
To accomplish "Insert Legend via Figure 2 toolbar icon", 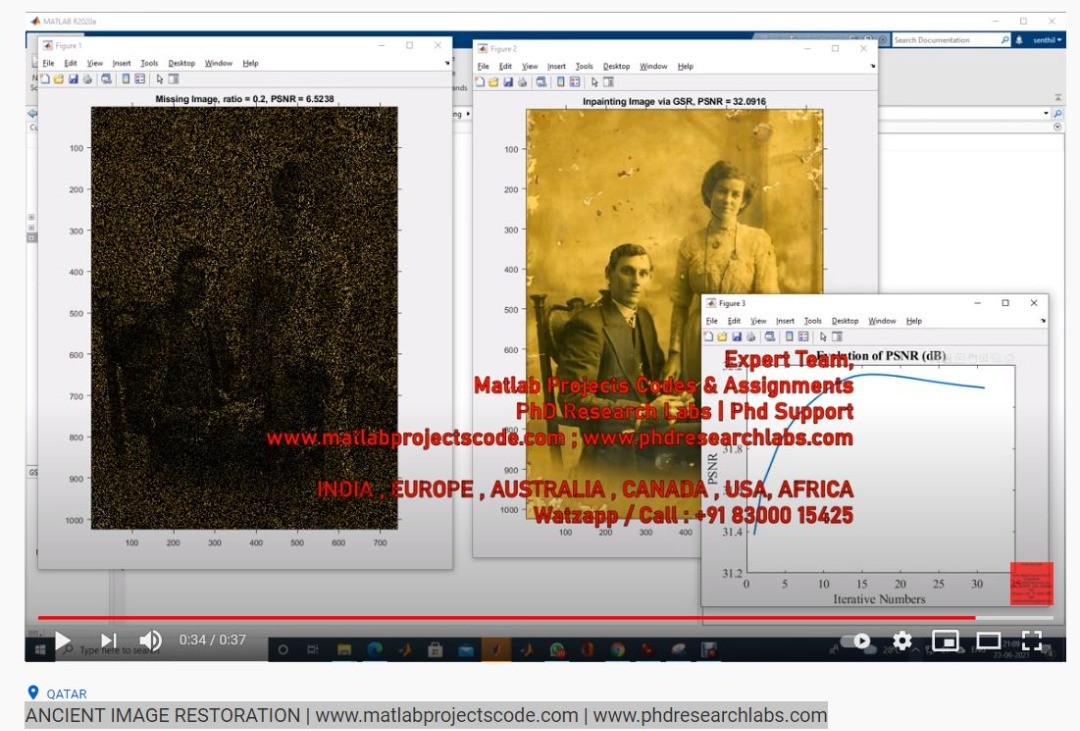I will (574, 82).
